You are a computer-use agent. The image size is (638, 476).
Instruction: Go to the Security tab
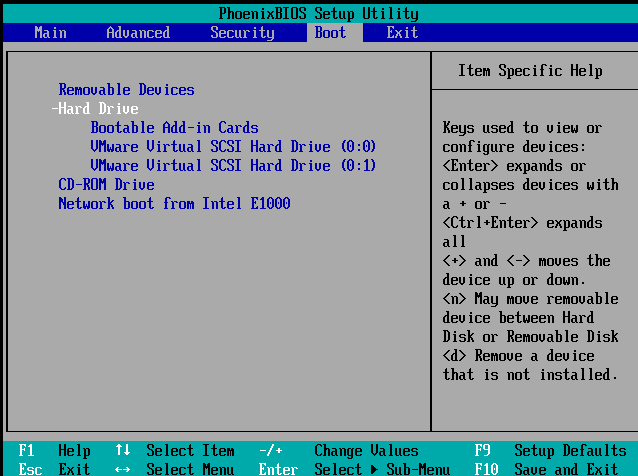(242, 33)
